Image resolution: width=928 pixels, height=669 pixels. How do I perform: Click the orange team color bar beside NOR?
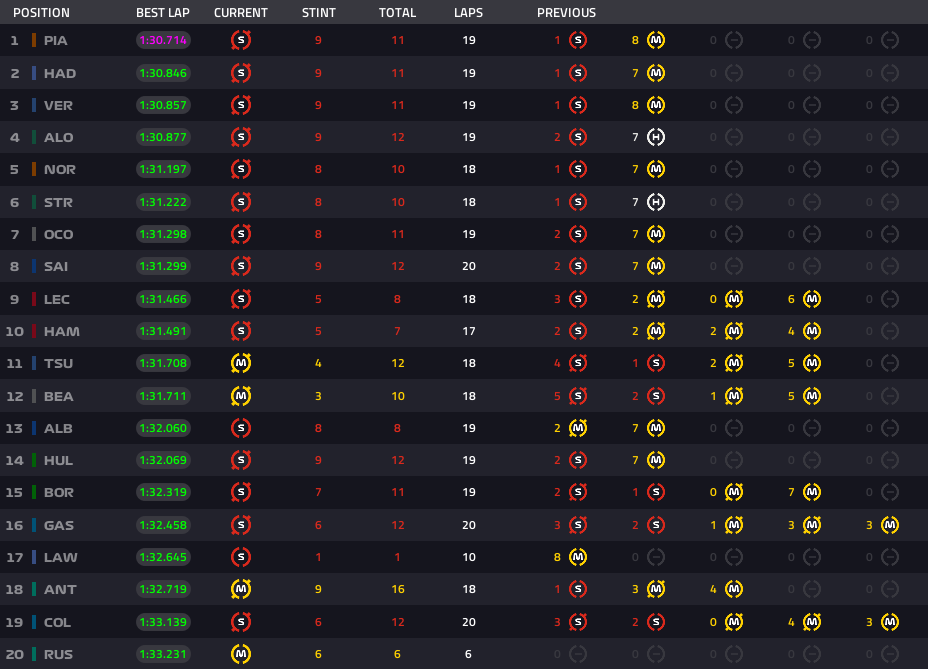coord(34,170)
